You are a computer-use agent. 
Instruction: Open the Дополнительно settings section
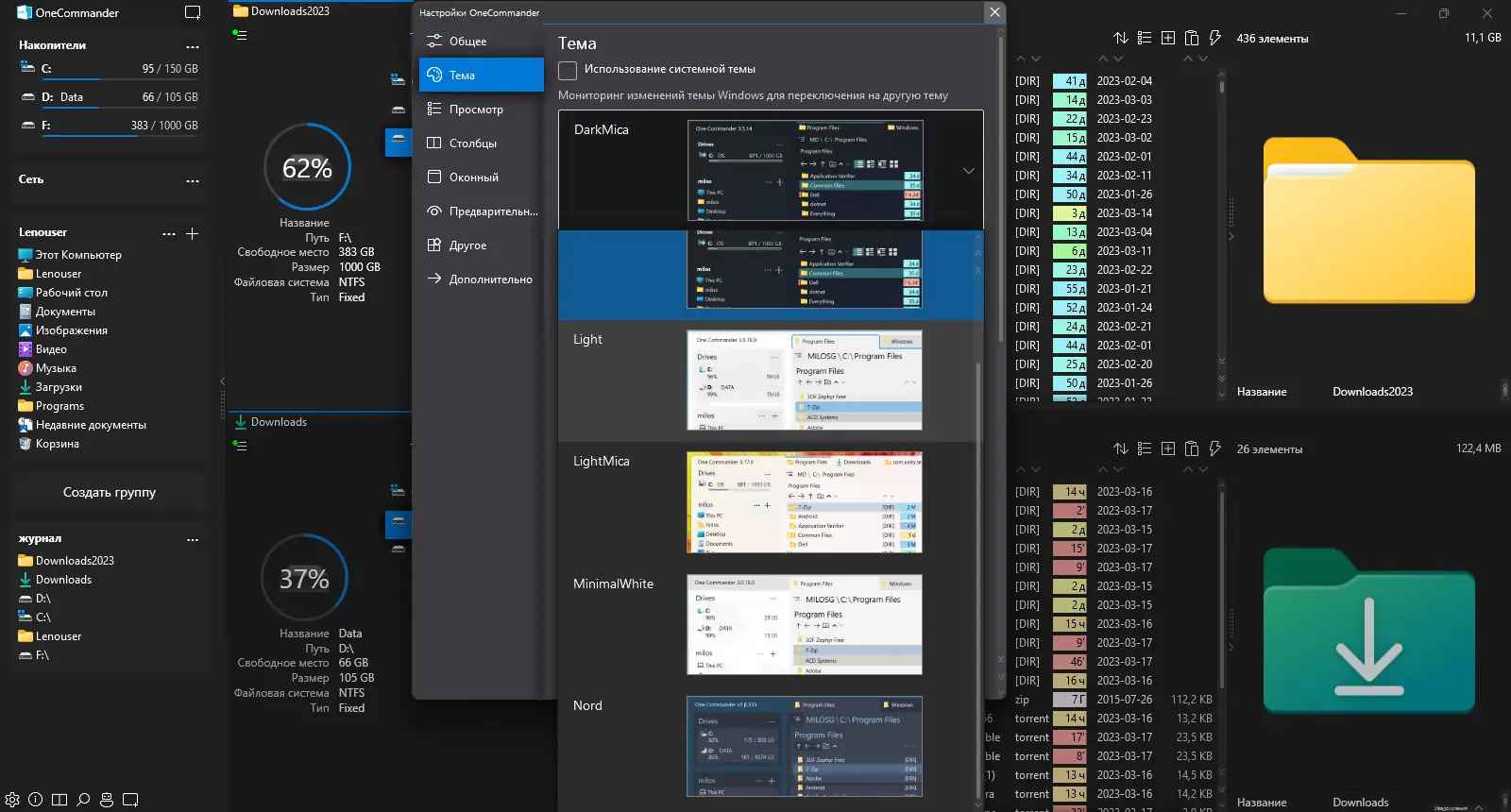click(482, 279)
